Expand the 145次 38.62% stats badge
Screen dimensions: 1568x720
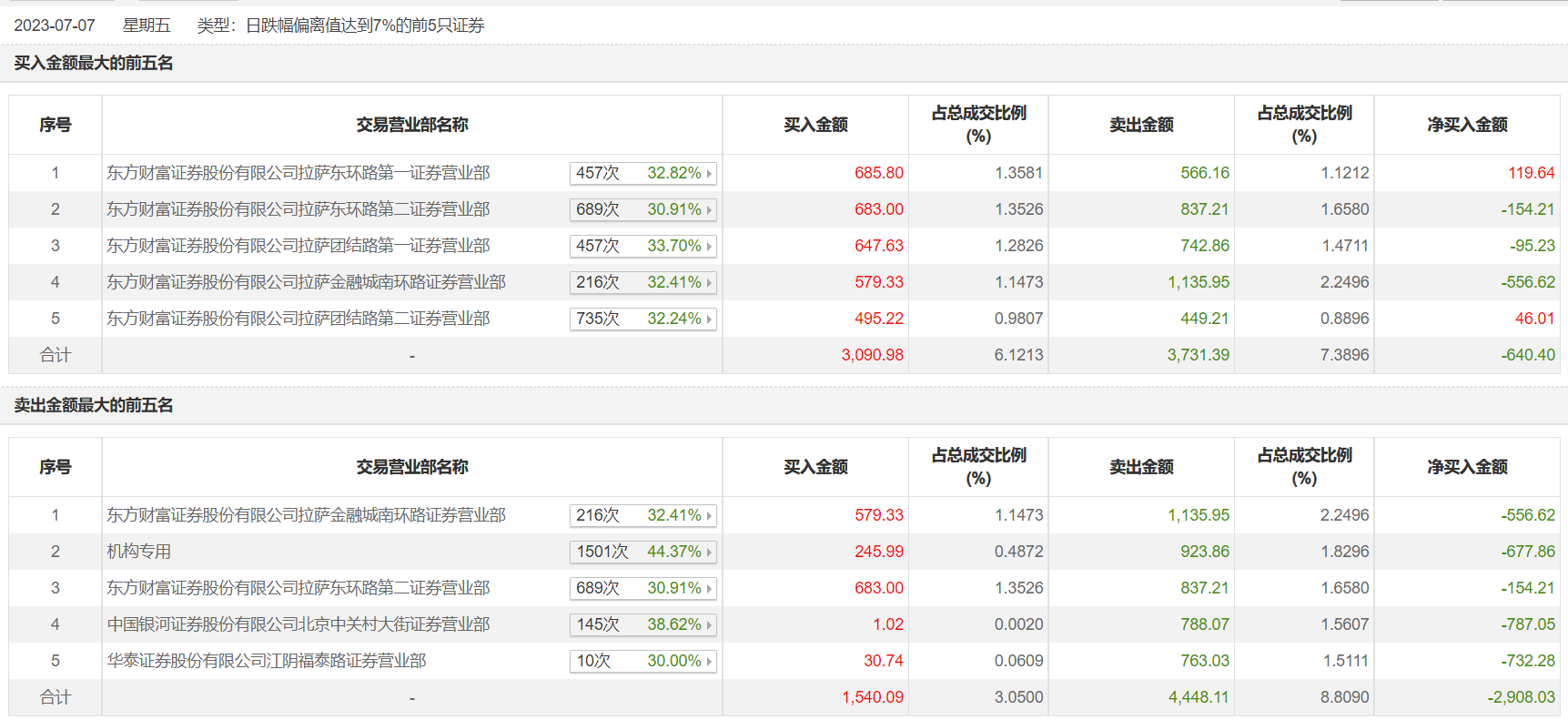[642, 624]
